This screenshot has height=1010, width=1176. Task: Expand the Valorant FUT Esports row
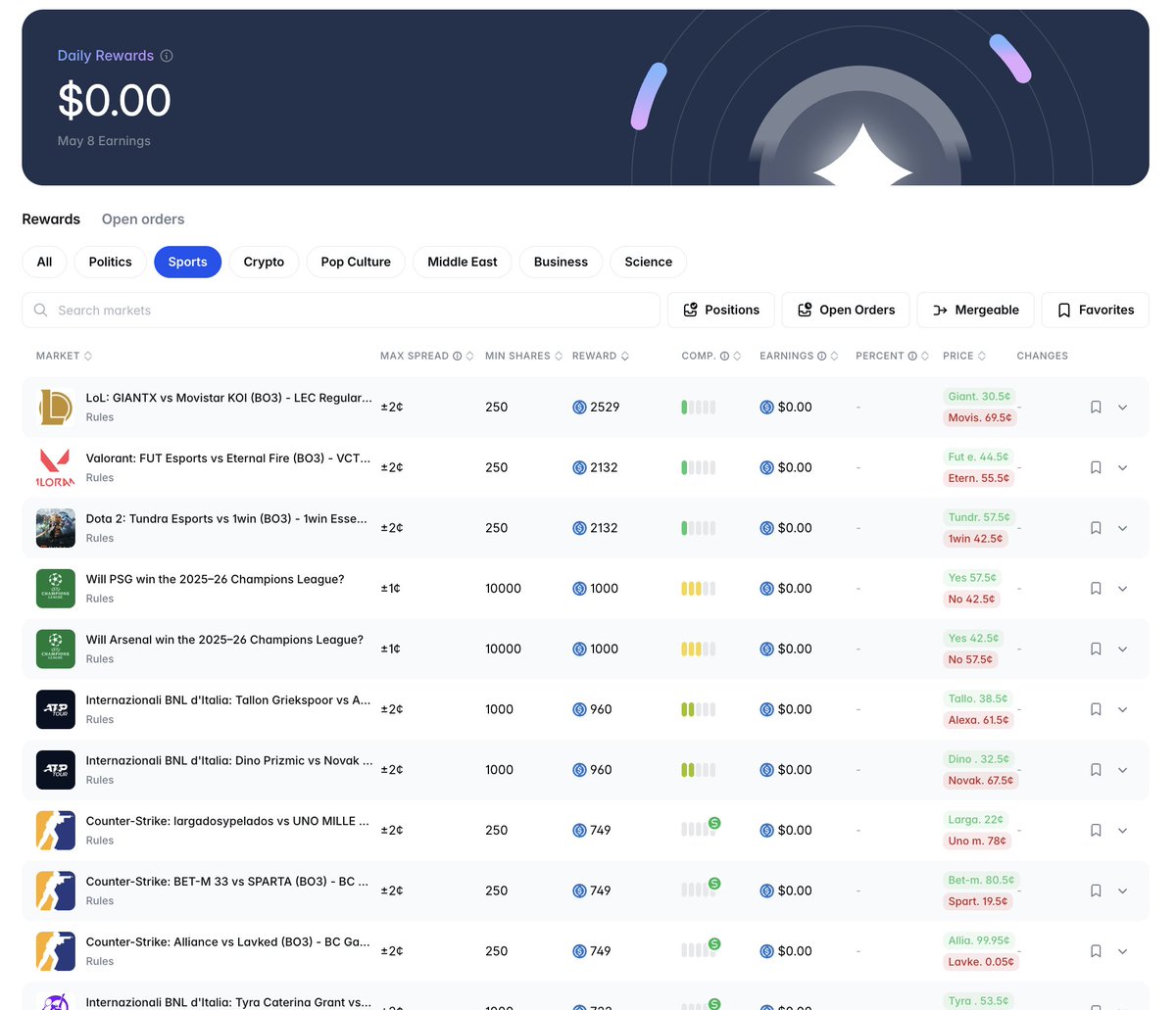tap(1123, 468)
